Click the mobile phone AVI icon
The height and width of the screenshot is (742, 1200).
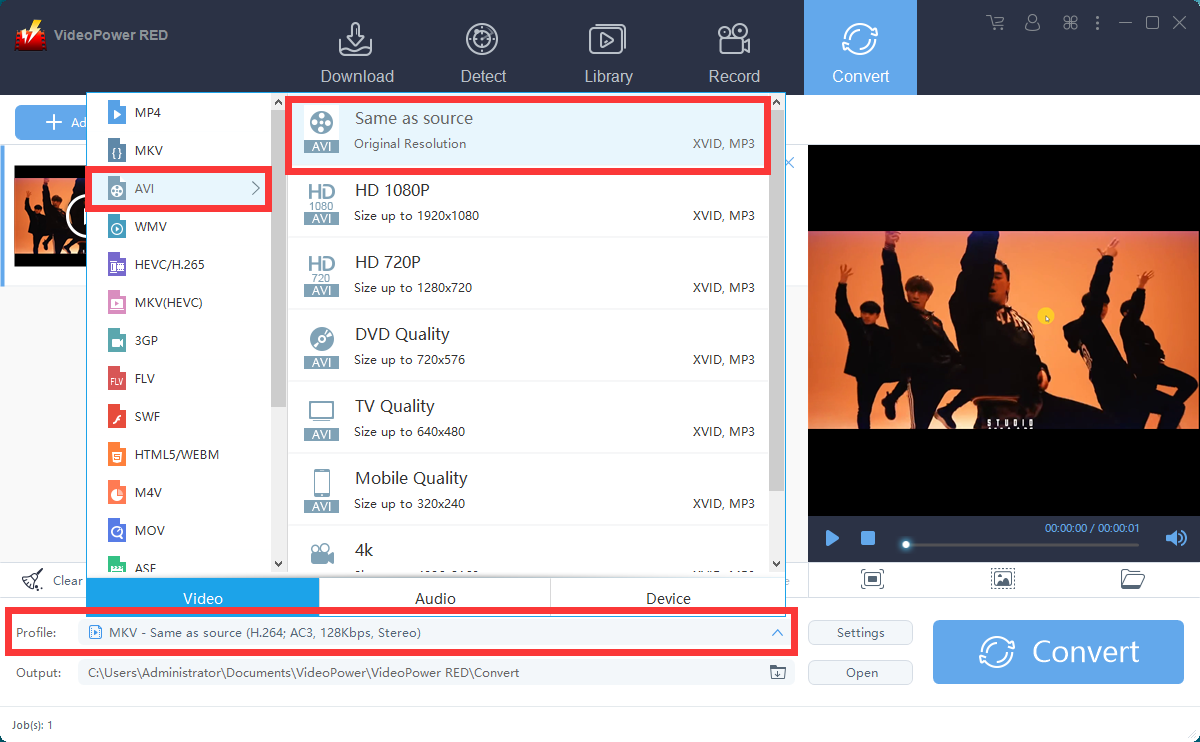(321, 492)
